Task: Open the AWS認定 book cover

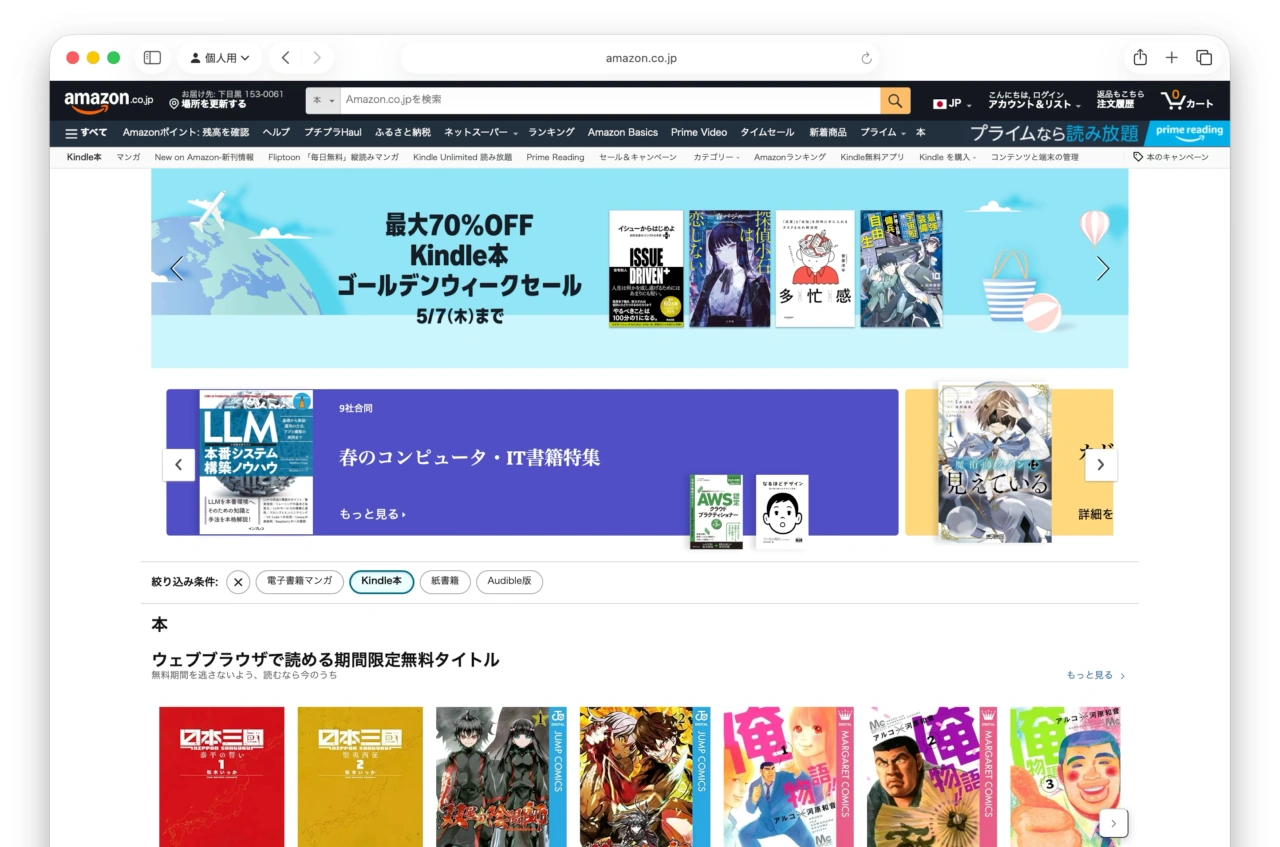Action: click(x=716, y=512)
